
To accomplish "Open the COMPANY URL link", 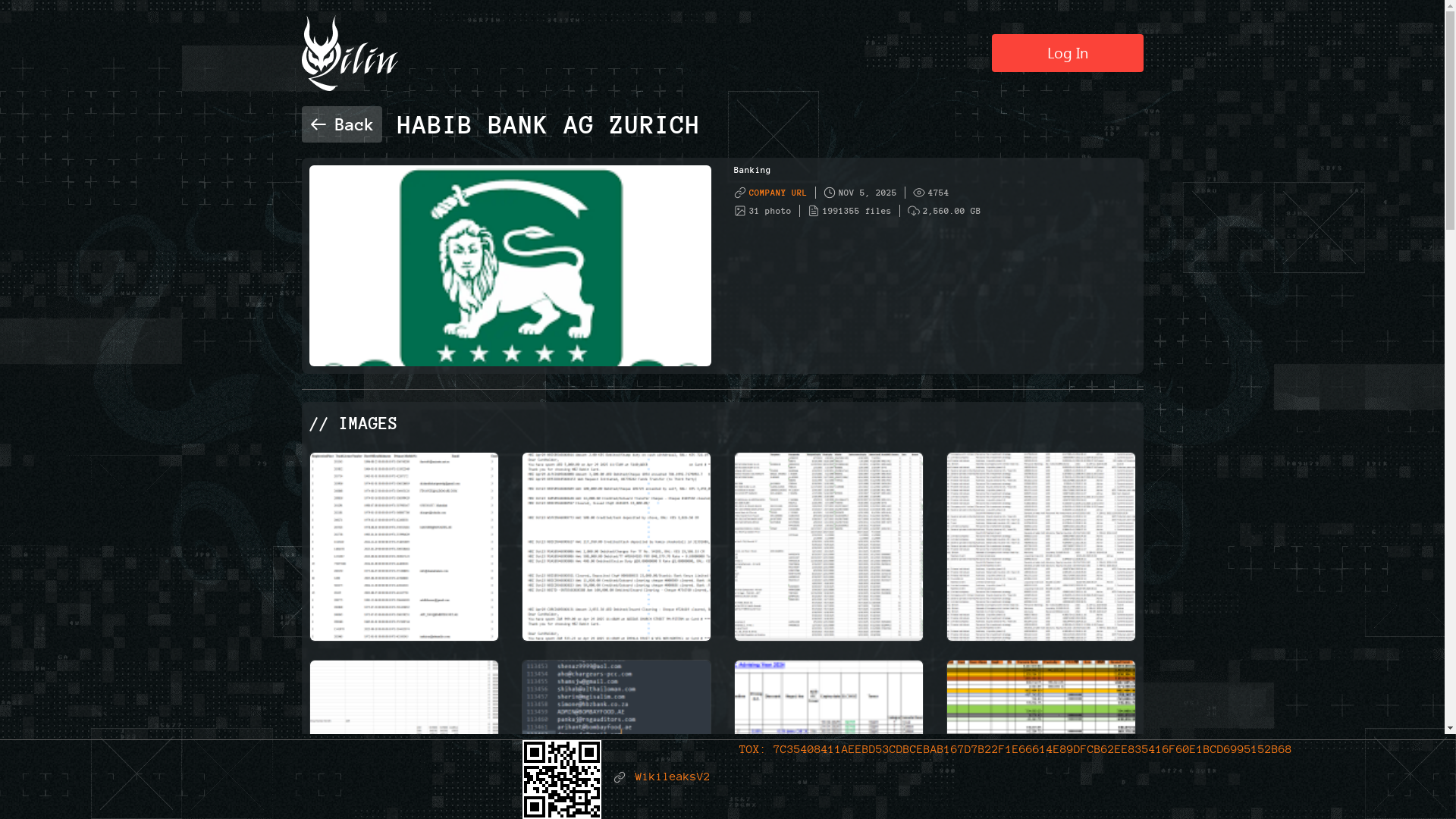I will coord(777,193).
